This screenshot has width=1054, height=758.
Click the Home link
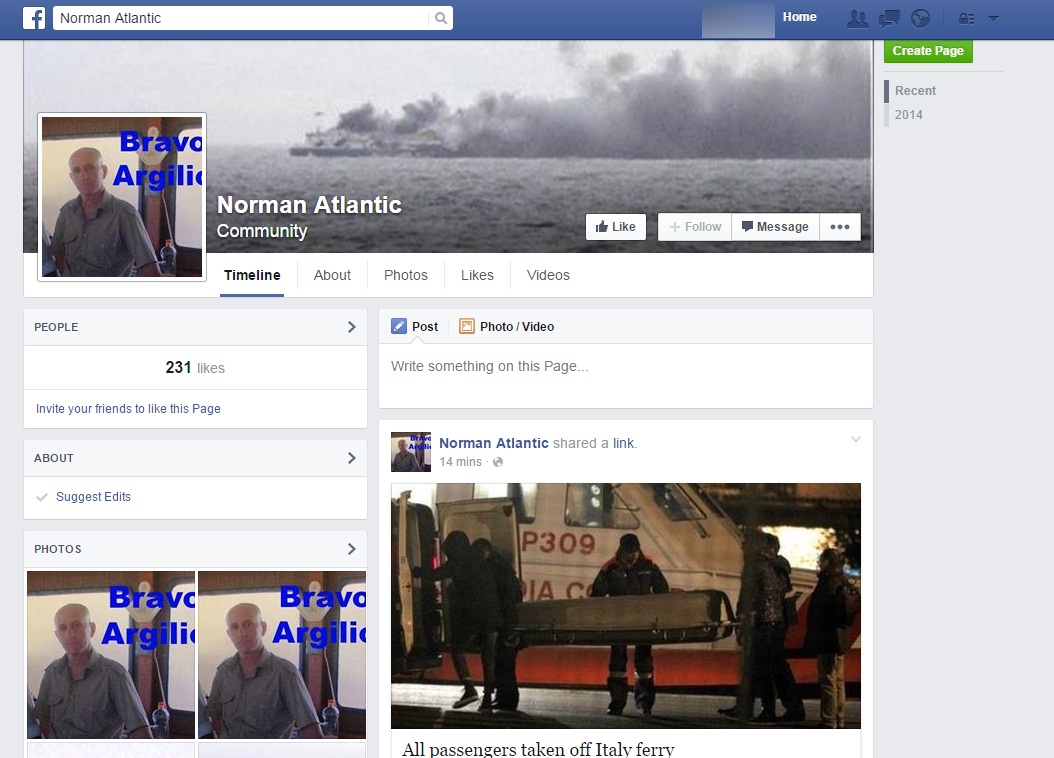tap(799, 17)
